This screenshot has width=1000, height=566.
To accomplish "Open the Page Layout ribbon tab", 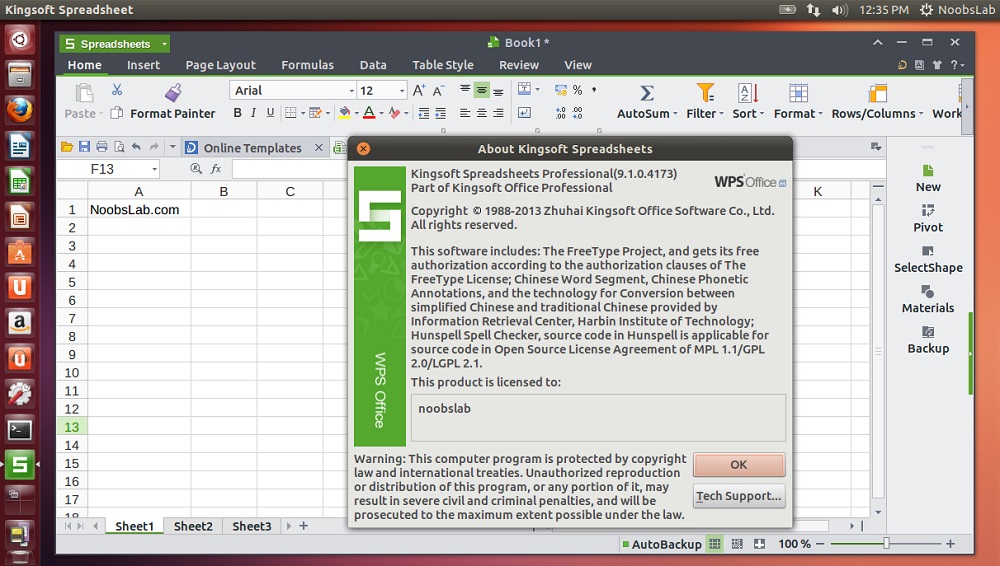I will [x=220, y=65].
